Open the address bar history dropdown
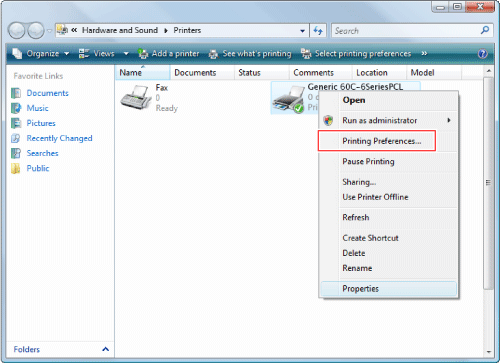 302,31
